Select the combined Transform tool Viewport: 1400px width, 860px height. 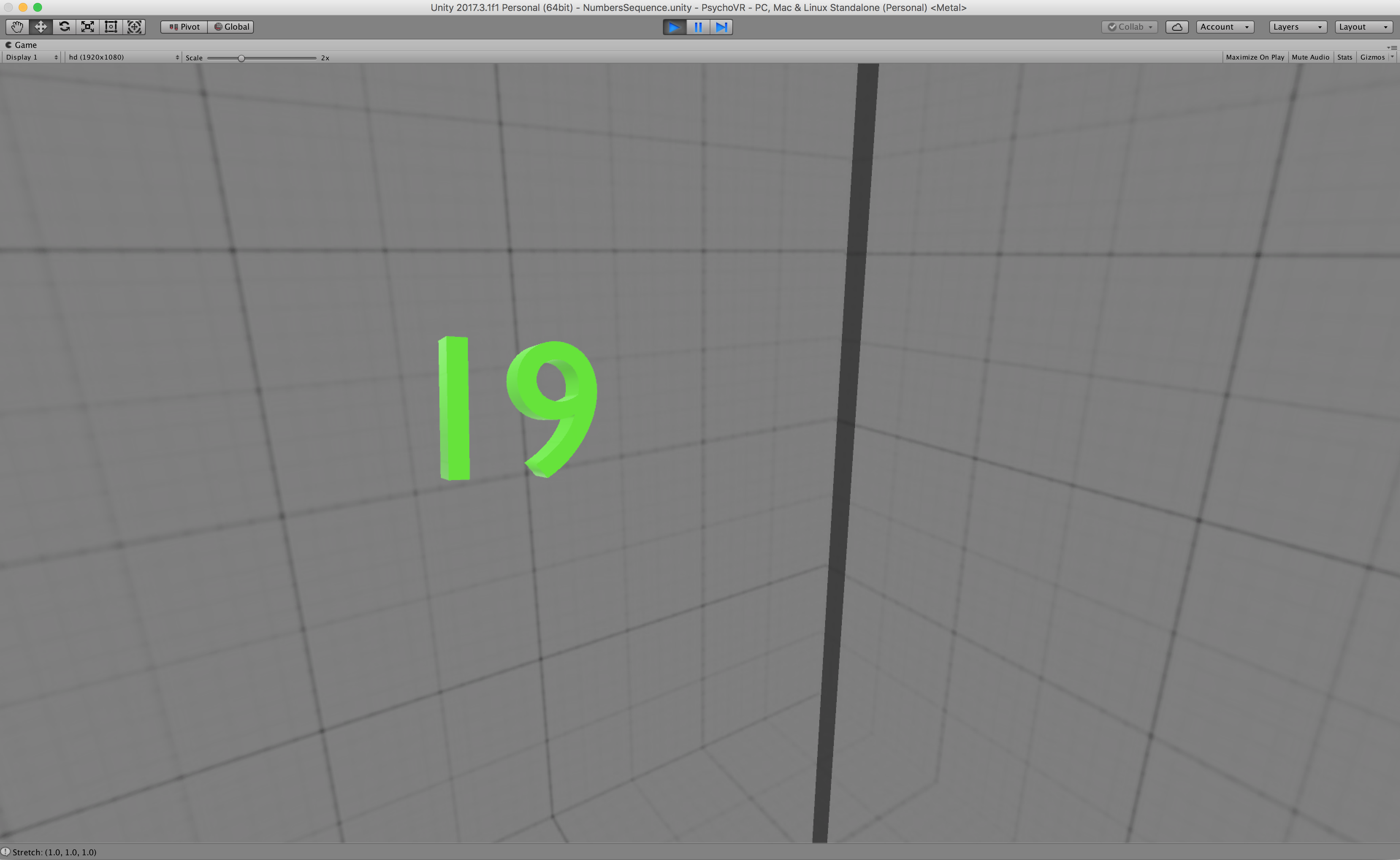point(134,27)
